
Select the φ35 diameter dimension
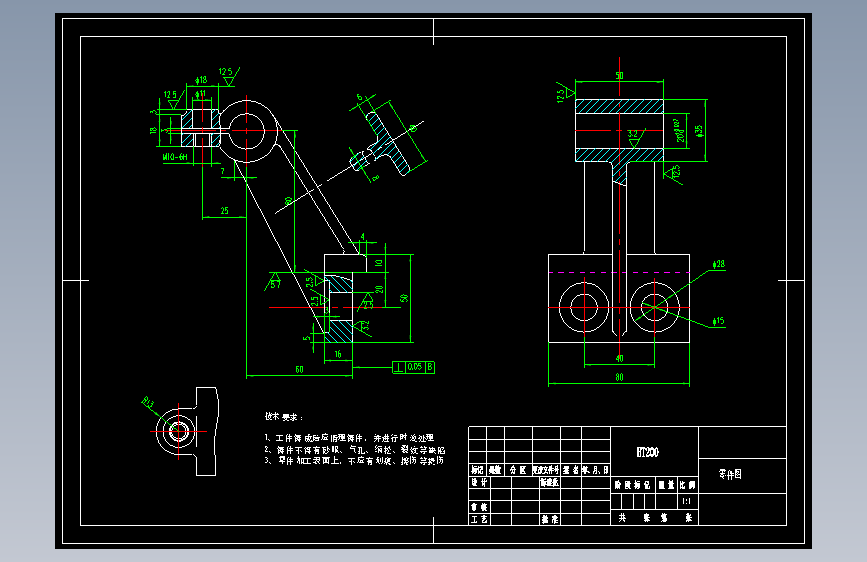coord(699,131)
